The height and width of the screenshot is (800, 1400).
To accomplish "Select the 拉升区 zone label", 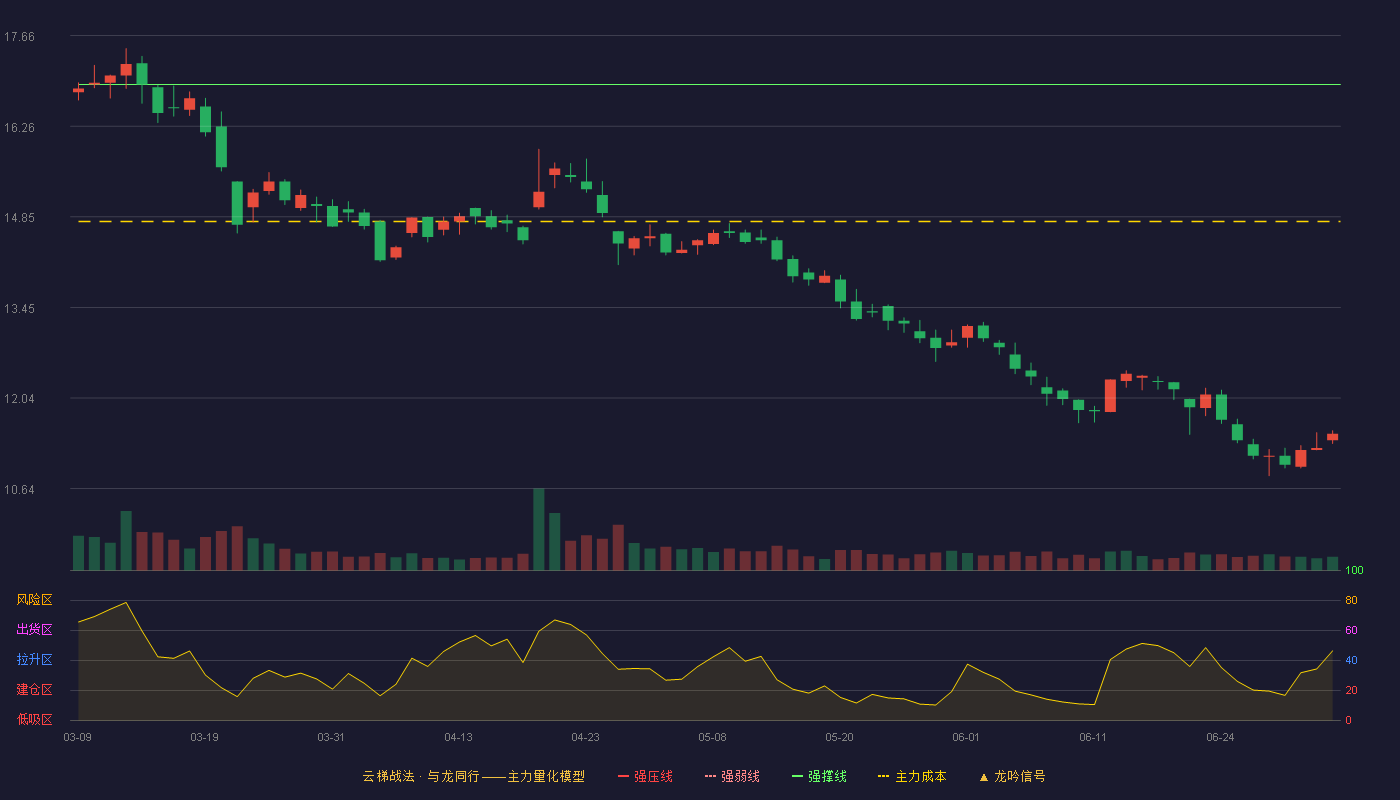I will (34, 660).
